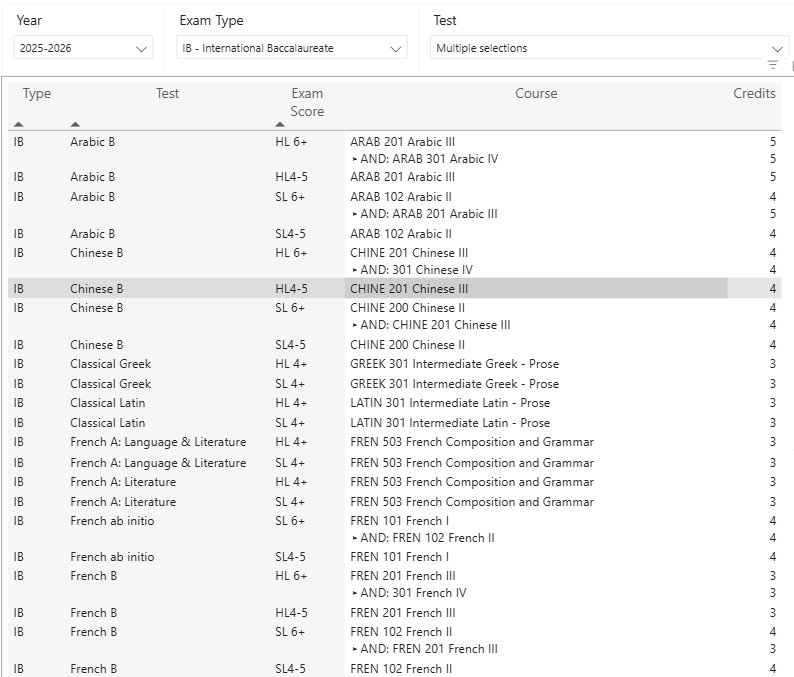Select French ab initio SL4-5 row
Image resolution: width=794 pixels, height=677 pixels.
coord(394,557)
